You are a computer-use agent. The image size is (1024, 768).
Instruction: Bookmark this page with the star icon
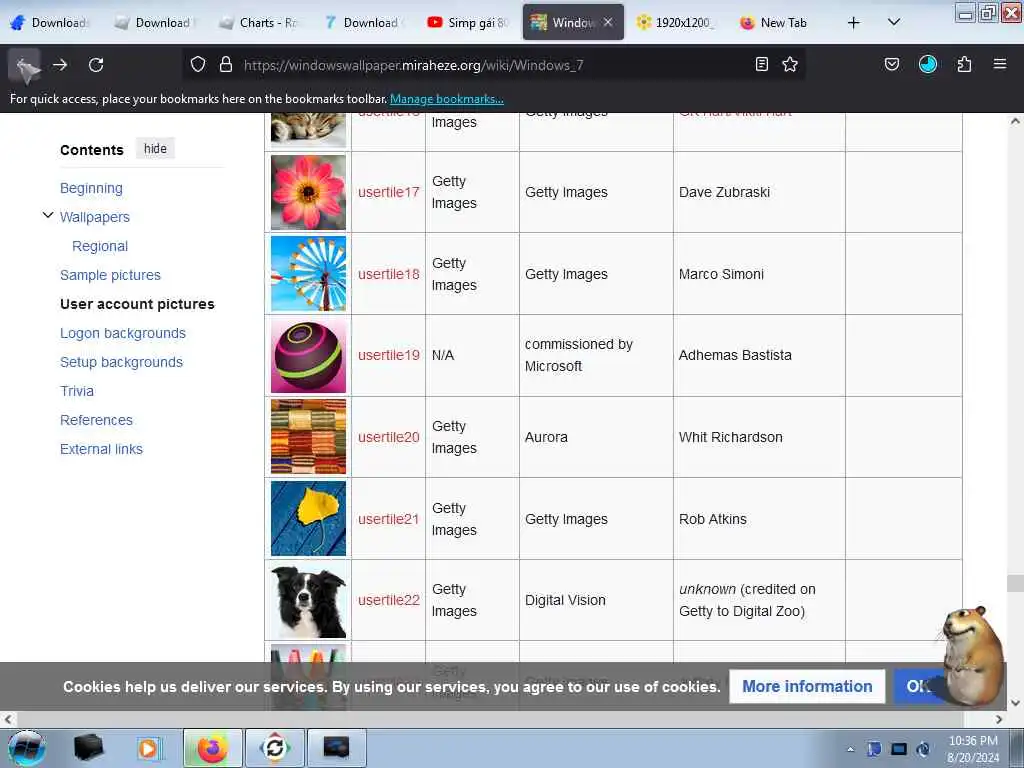(x=790, y=65)
